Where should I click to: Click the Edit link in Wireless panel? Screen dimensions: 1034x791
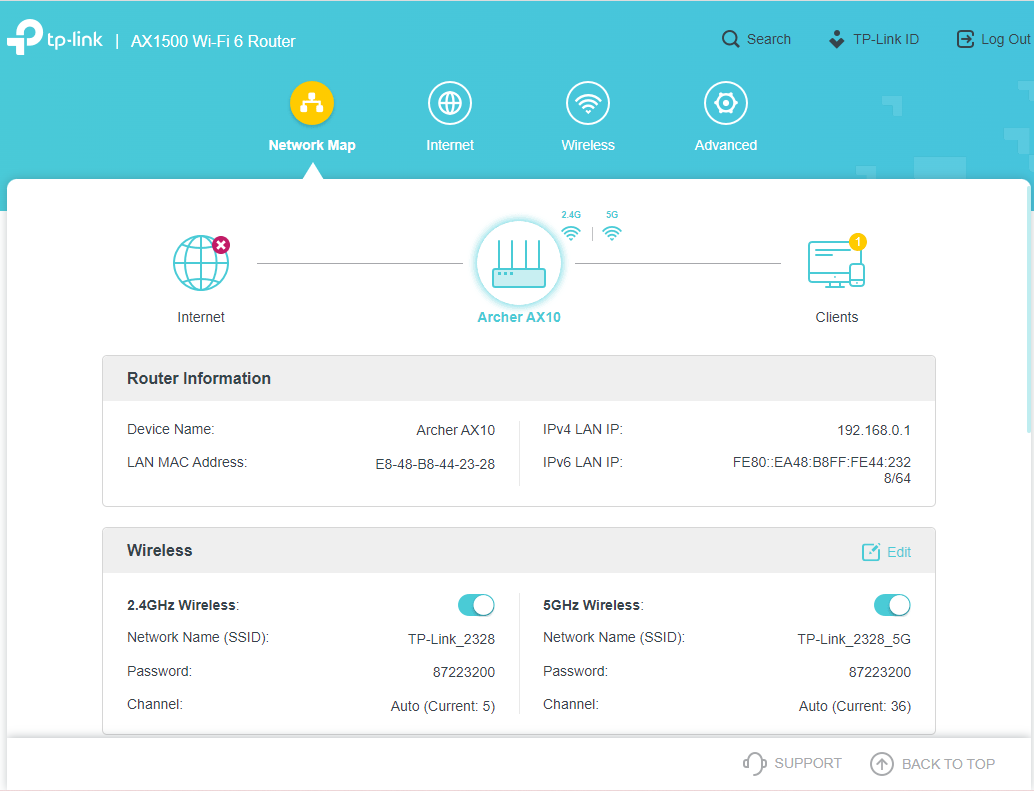899,552
